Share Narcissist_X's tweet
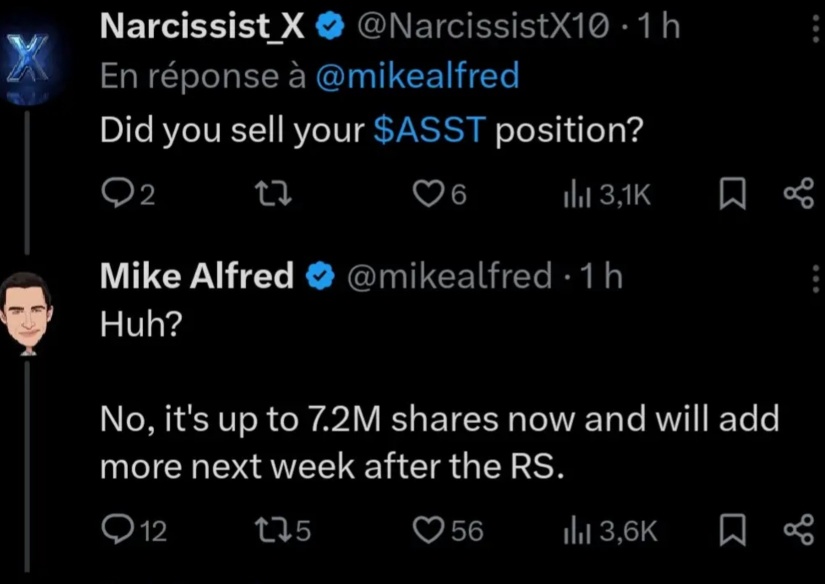 (x=799, y=194)
